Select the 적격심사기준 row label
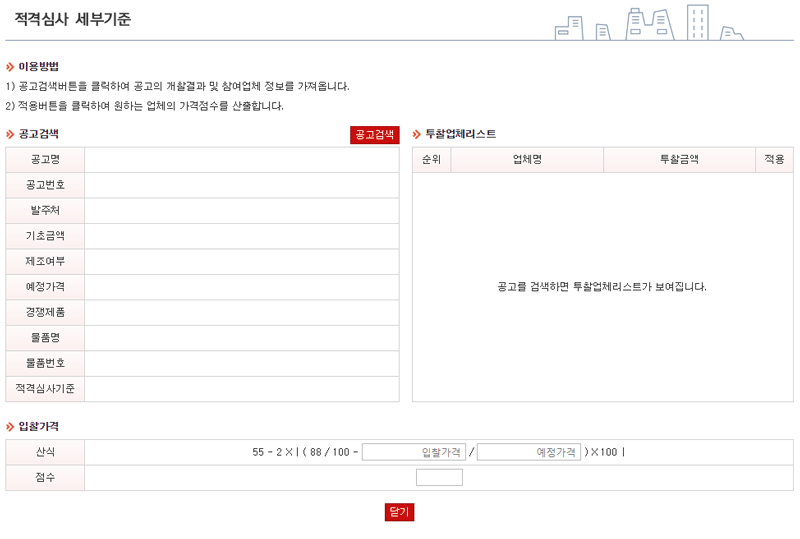The image size is (800, 539). (x=45, y=388)
